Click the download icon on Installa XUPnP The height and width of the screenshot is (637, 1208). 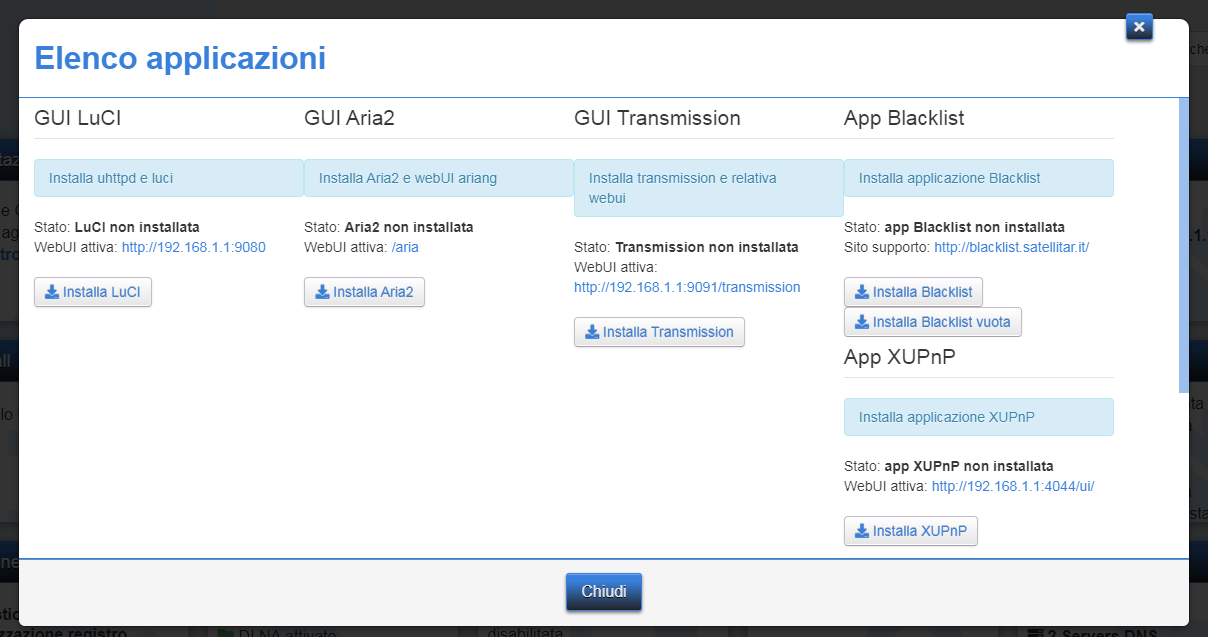(x=861, y=531)
